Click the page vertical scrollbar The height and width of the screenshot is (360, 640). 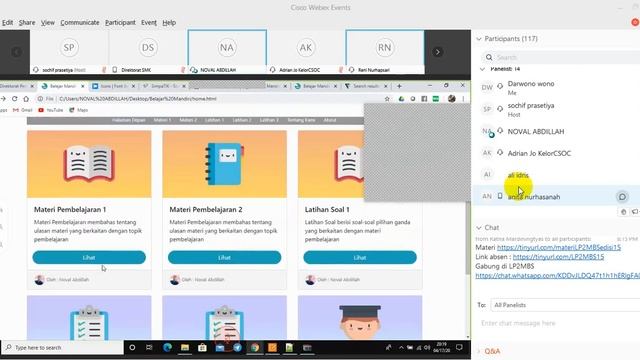[468, 237]
